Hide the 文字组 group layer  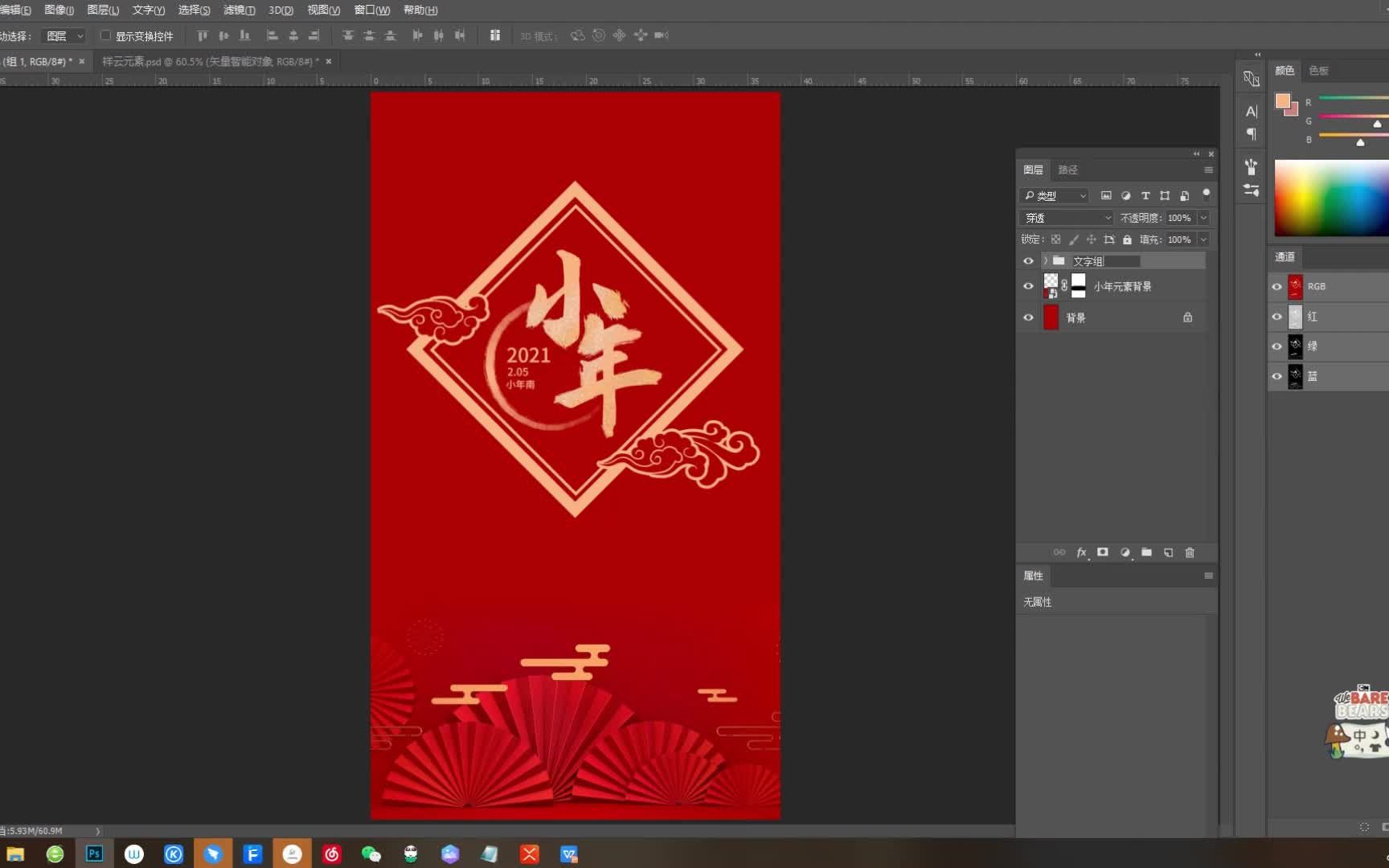click(1028, 261)
